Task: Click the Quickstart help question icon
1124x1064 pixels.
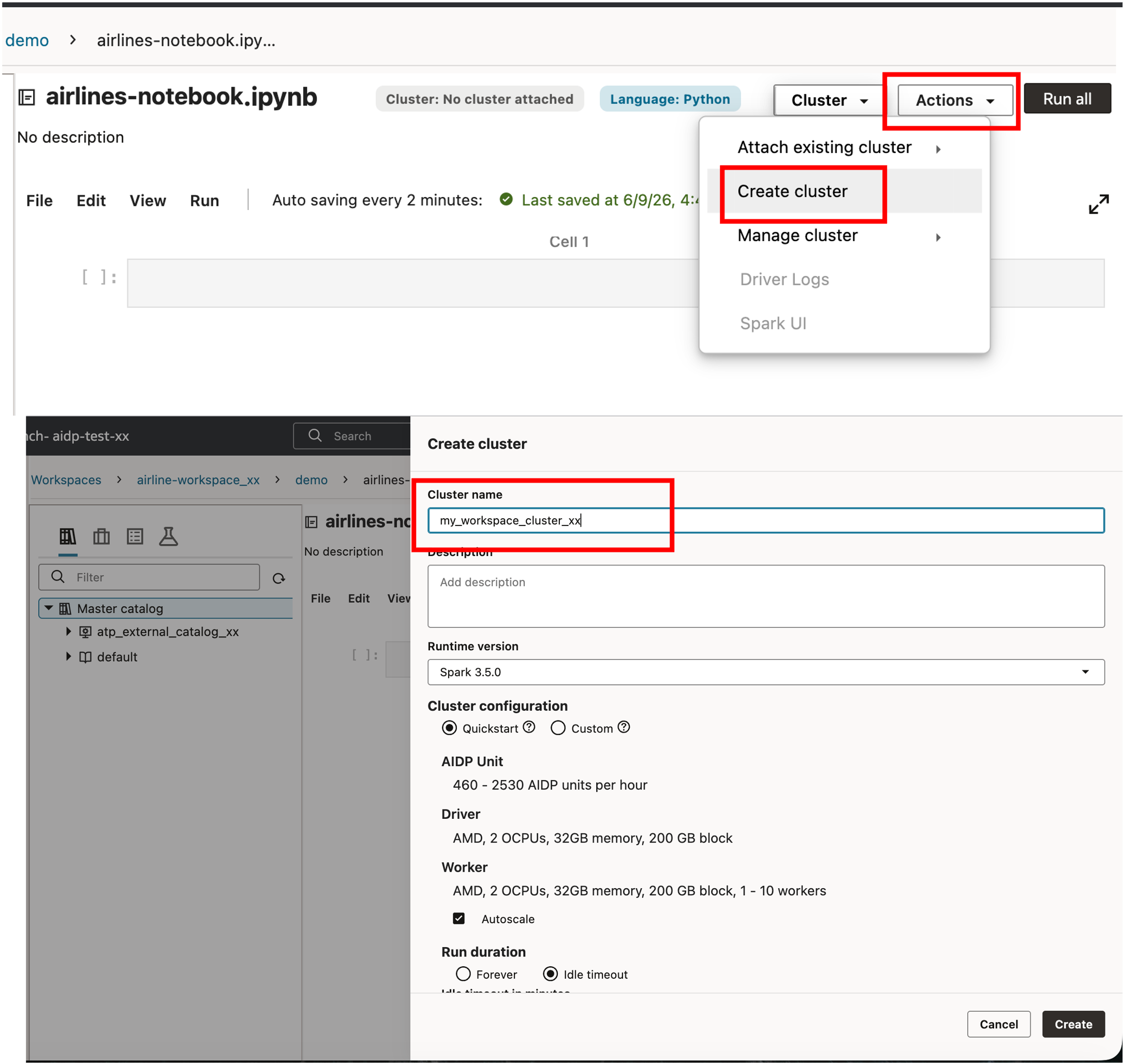Action: [x=529, y=727]
